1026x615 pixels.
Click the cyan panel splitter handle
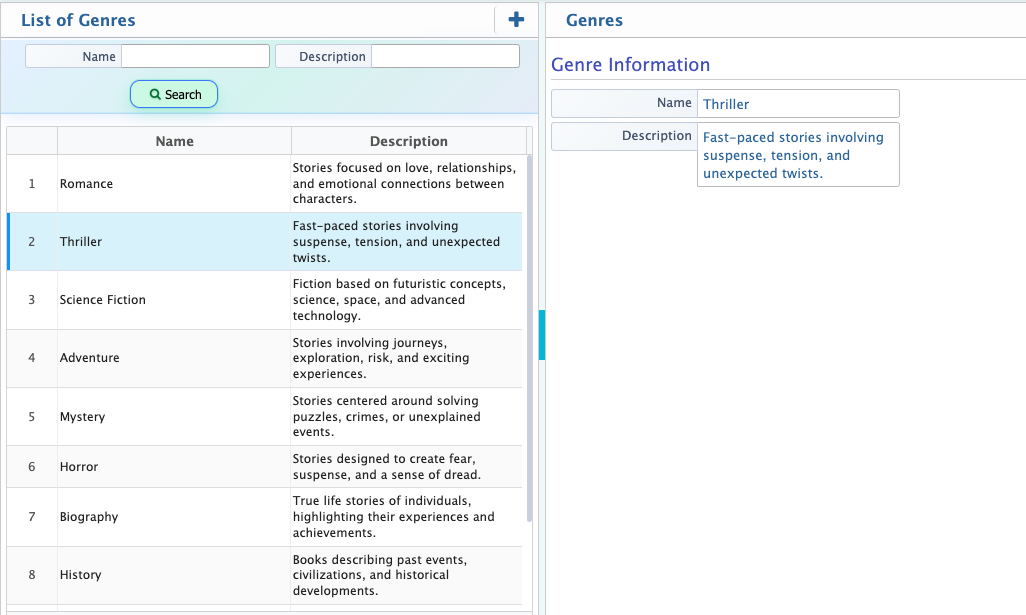pyautogui.click(x=541, y=334)
